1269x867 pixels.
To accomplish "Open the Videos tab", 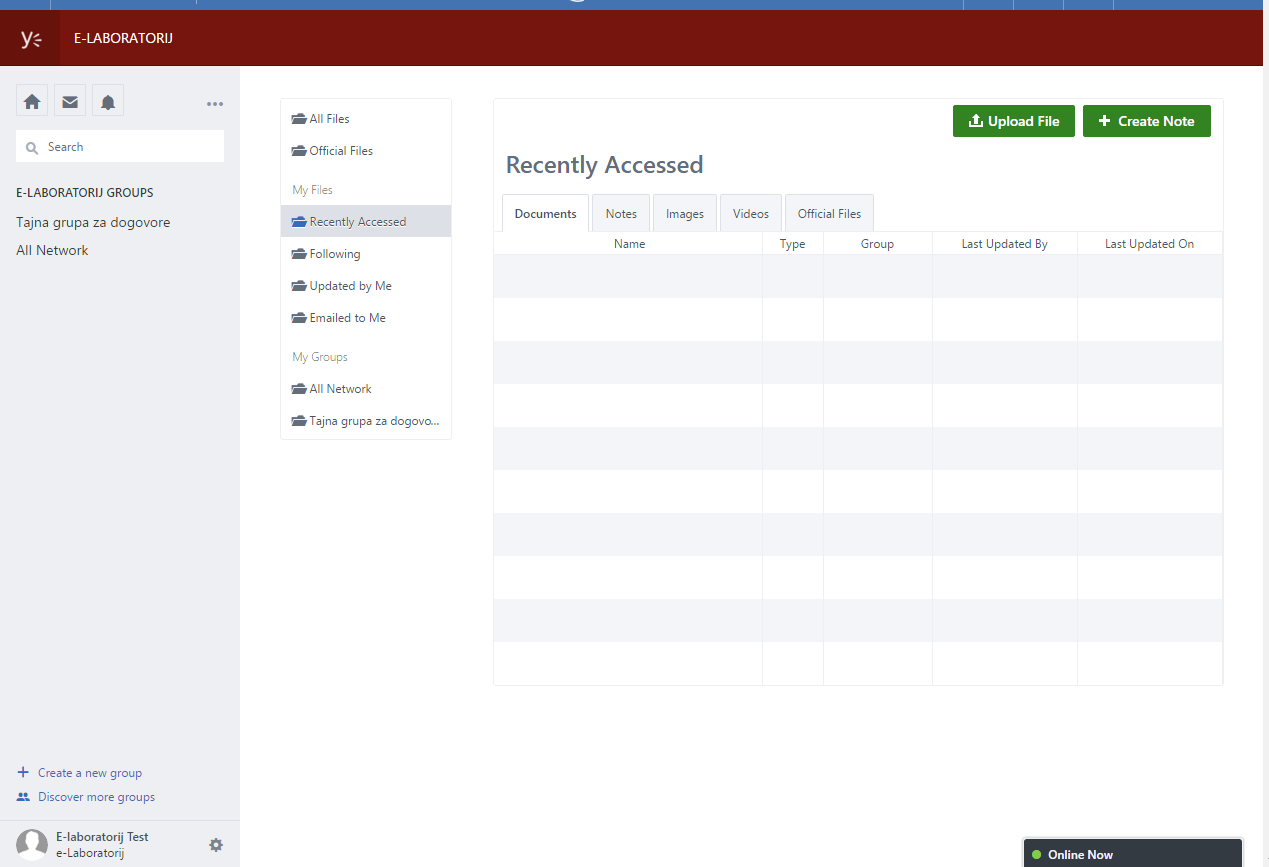I will click(x=751, y=214).
